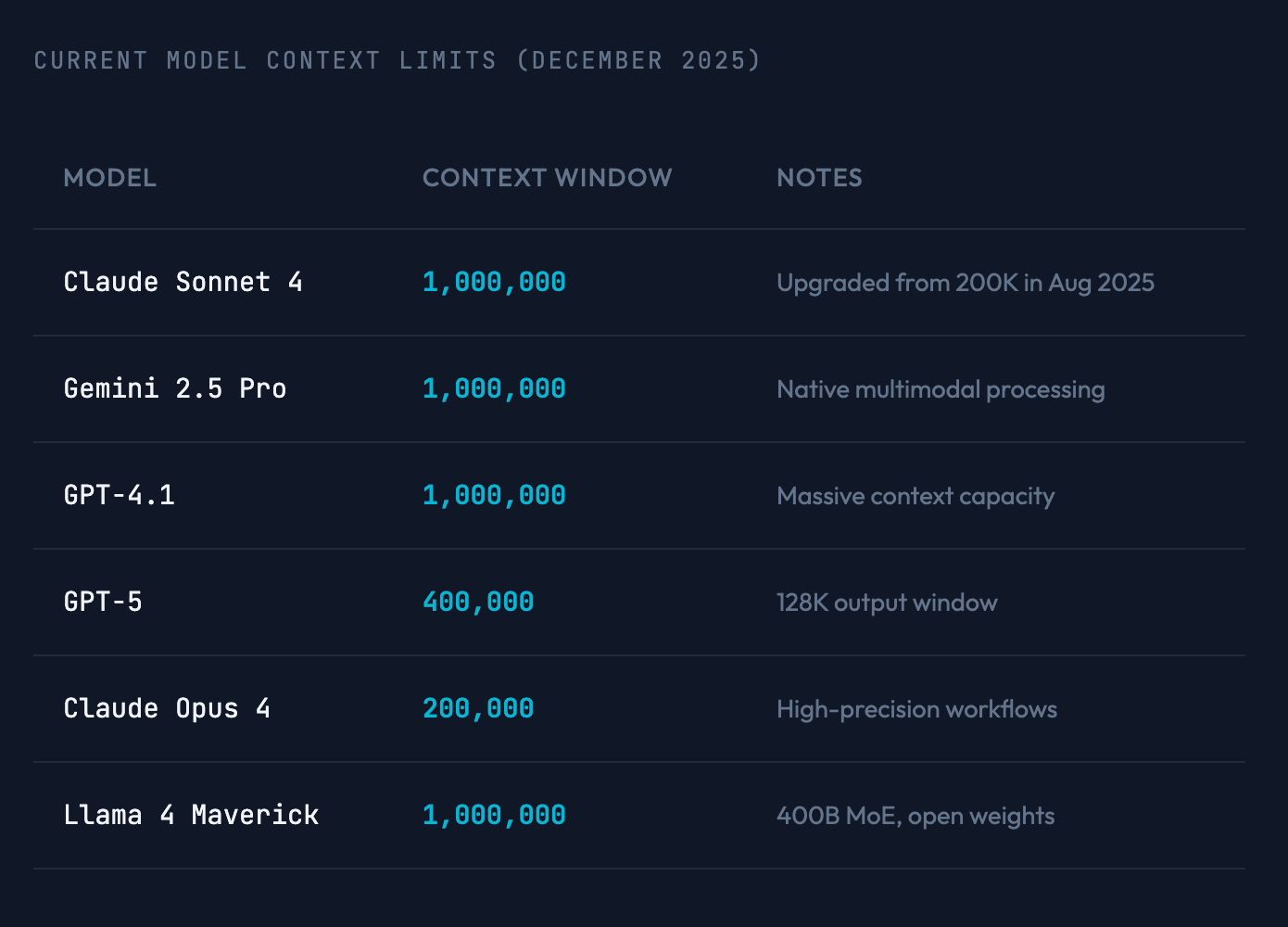Screen dimensions: 1288x927
Task: Click the 200,000 context value for Claude Opus
Action: tap(478, 708)
